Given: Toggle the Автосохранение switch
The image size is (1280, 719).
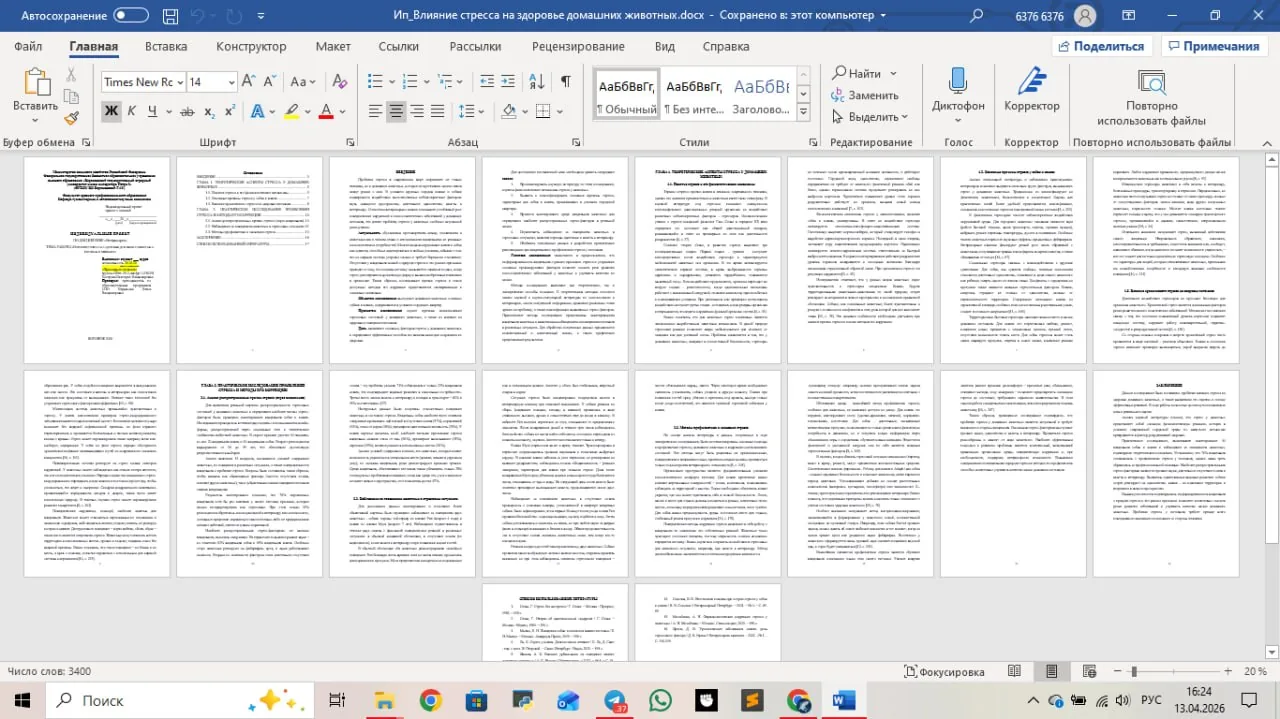Looking at the screenshot, I should coord(131,15).
